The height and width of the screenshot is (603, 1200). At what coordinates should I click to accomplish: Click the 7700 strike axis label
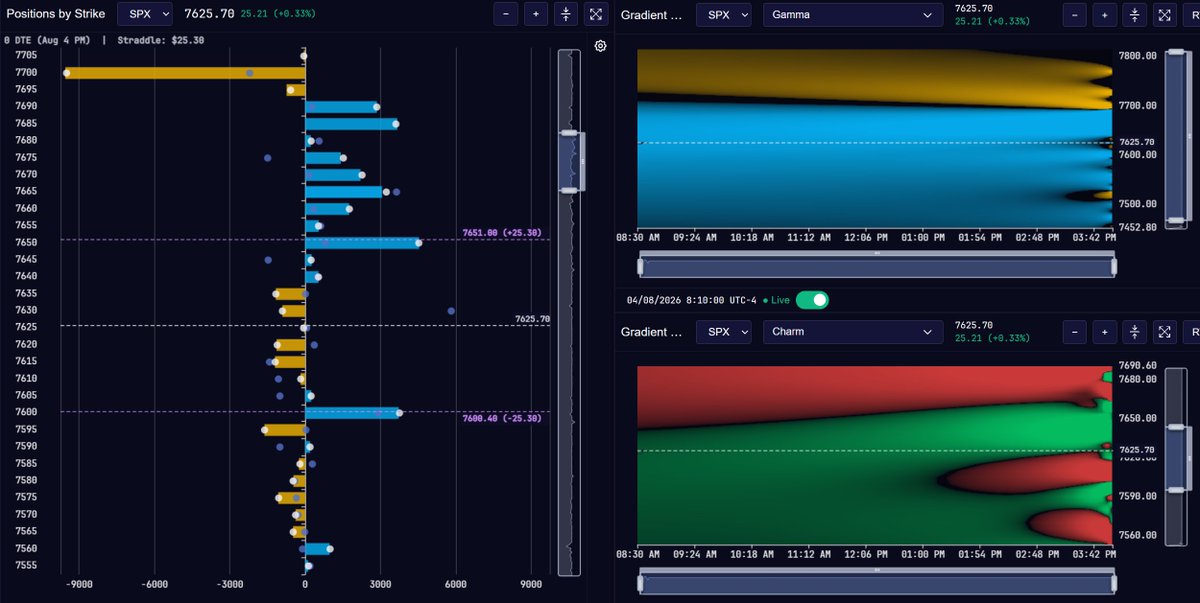pyautogui.click(x=26, y=73)
